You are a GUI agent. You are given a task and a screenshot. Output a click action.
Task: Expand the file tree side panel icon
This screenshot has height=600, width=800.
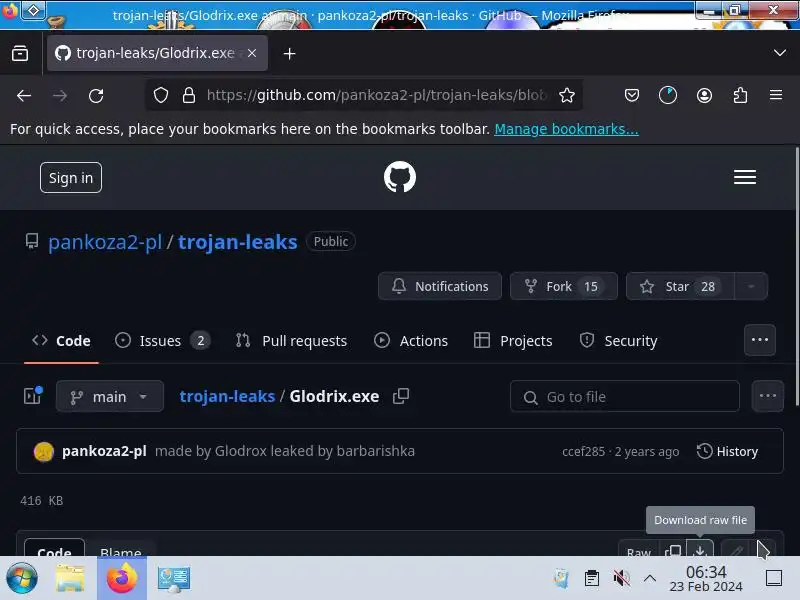tap(33, 396)
